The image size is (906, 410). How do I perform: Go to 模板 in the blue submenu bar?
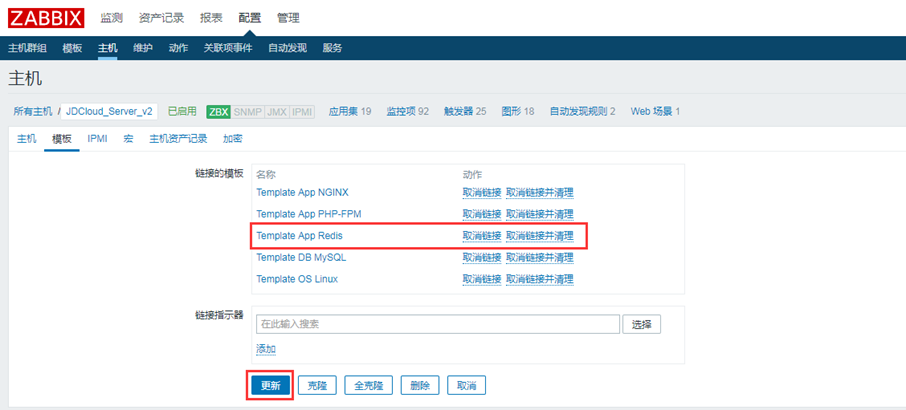click(72, 48)
